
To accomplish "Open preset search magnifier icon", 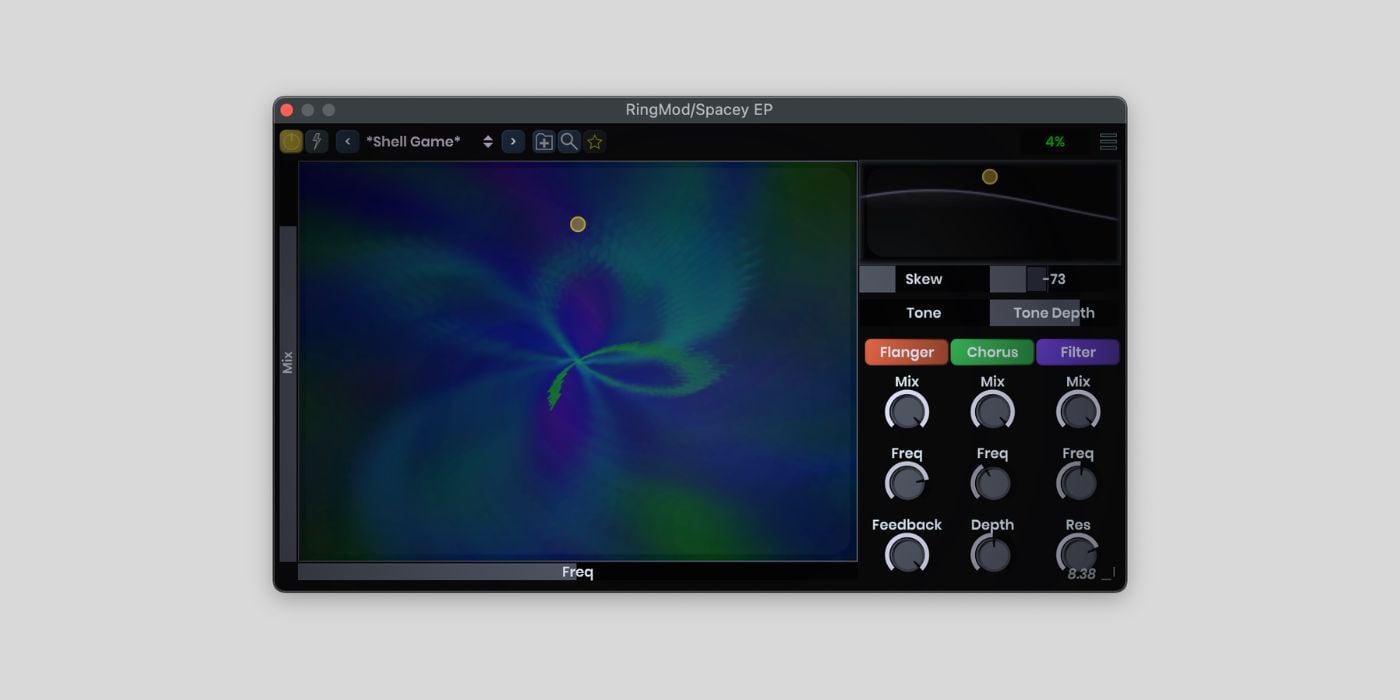I will pos(569,141).
